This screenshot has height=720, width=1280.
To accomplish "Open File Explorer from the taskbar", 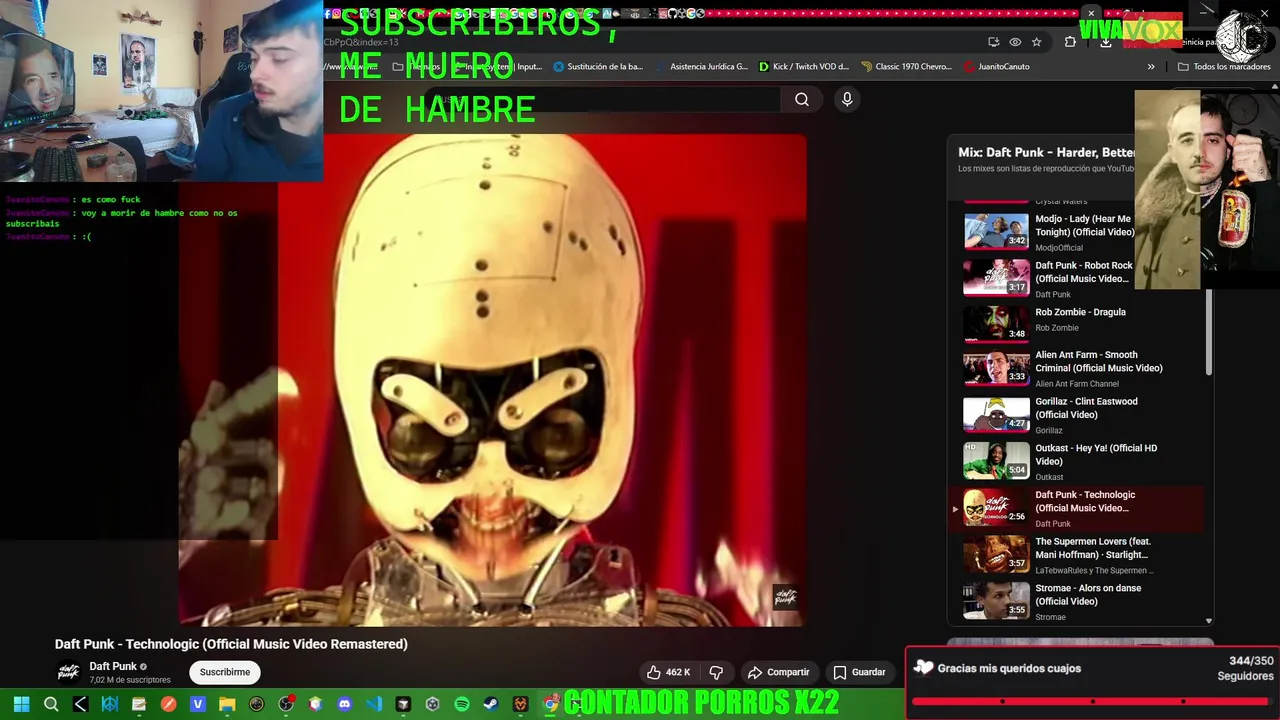I will (227, 704).
